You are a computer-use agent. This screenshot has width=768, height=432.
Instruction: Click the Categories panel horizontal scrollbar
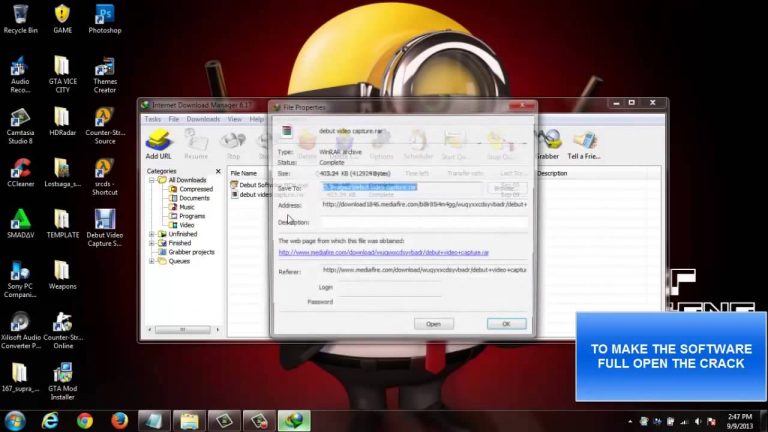coord(183,330)
